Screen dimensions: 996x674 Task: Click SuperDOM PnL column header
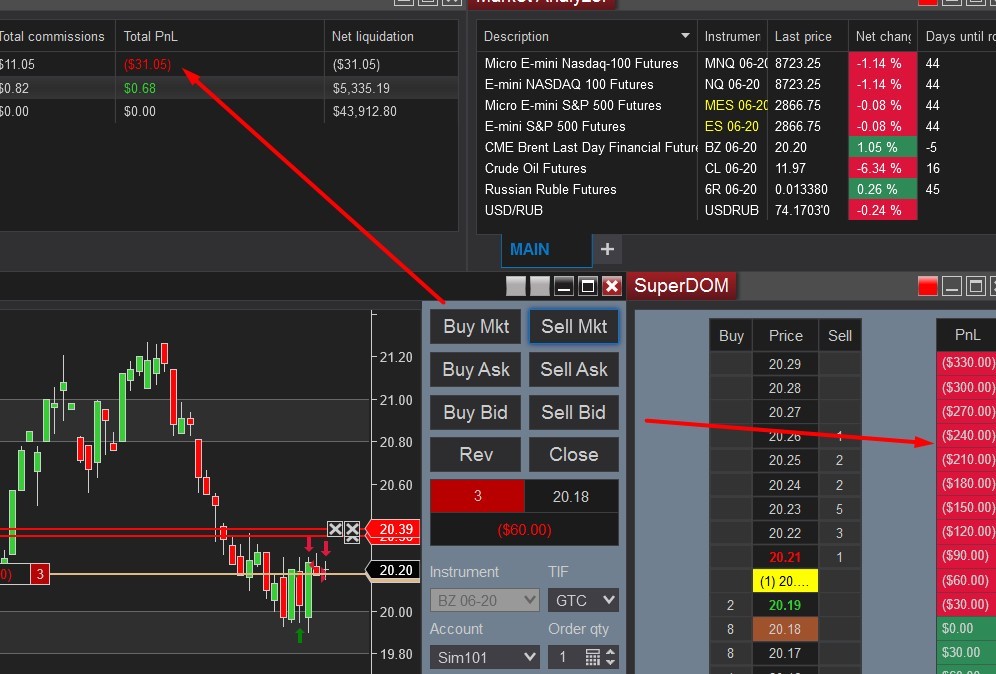(966, 335)
